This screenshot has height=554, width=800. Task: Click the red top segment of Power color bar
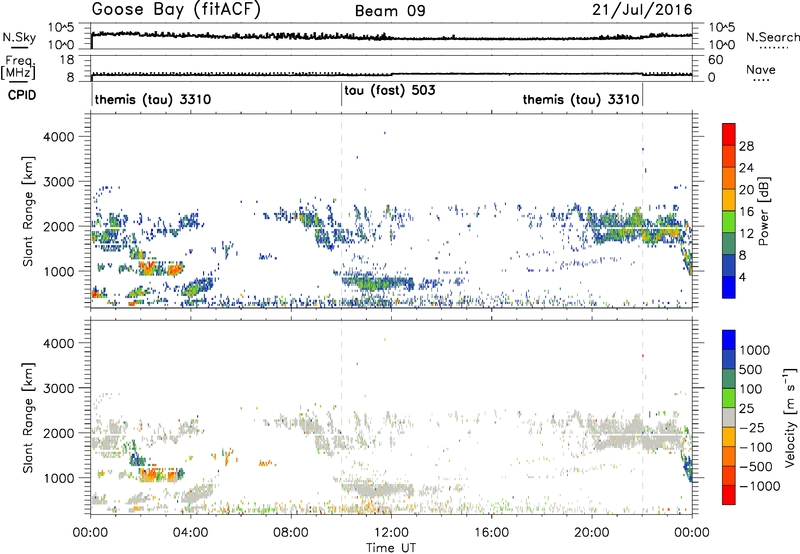point(729,134)
